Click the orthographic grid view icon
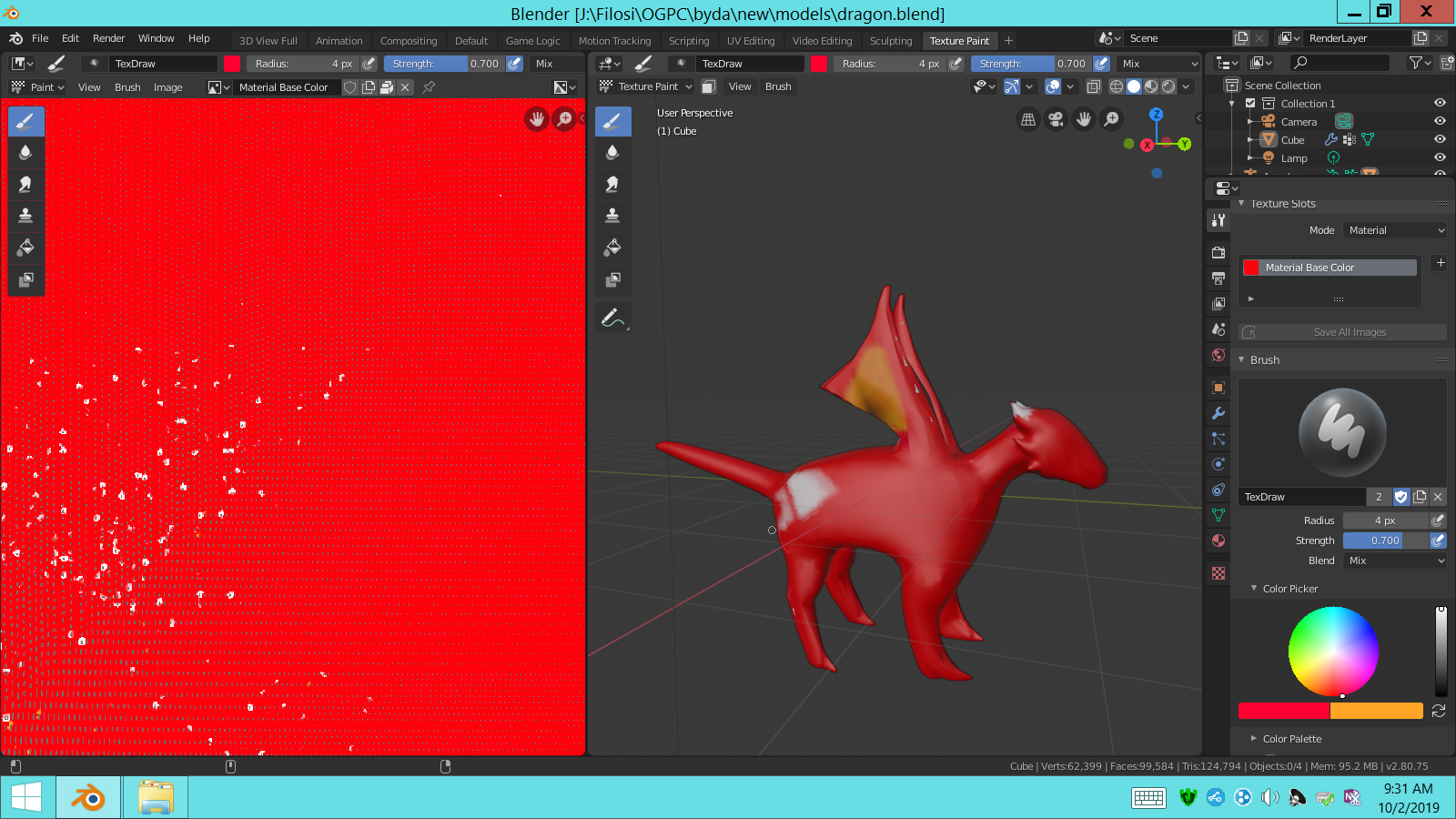 [1028, 119]
